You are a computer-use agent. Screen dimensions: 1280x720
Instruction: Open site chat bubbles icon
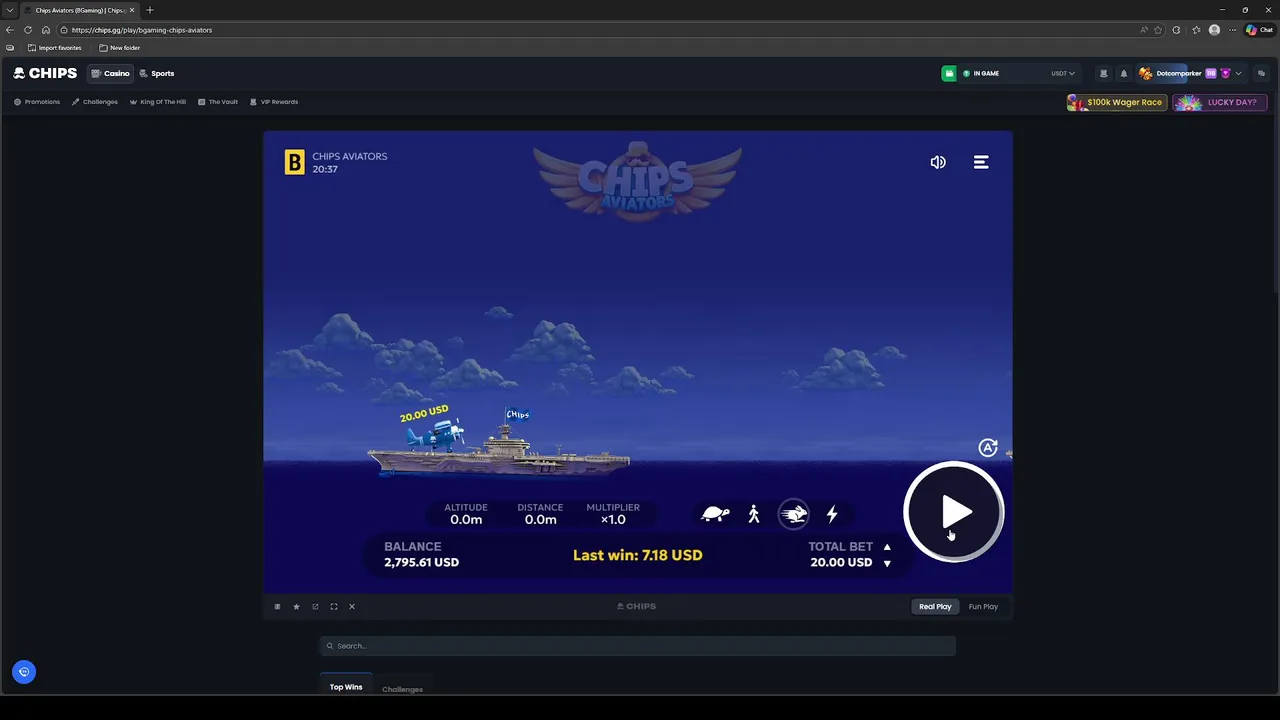point(1261,73)
